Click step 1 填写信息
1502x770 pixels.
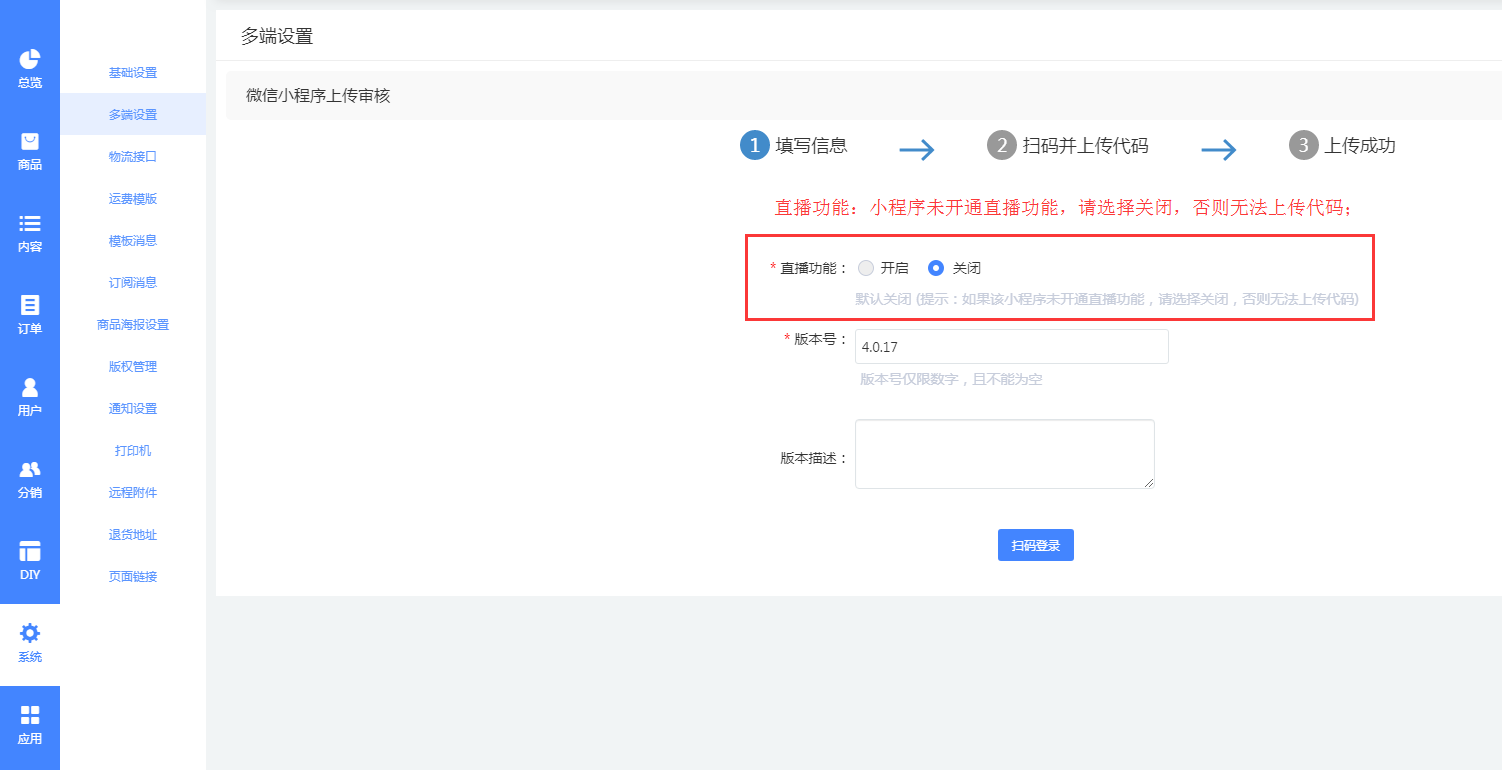[794, 146]
